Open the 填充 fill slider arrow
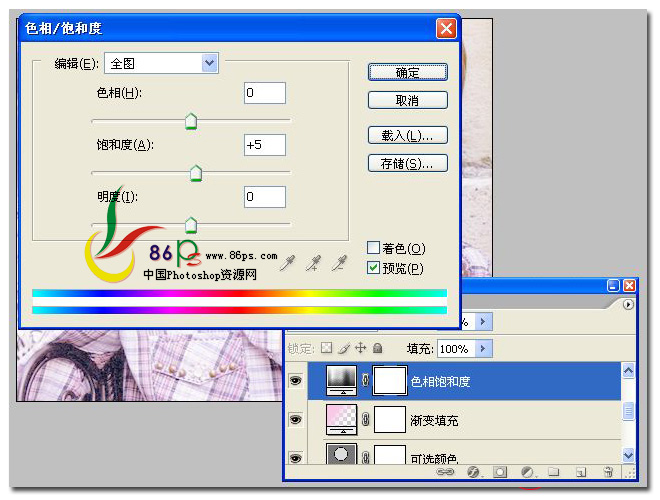 tap(483, 348)
